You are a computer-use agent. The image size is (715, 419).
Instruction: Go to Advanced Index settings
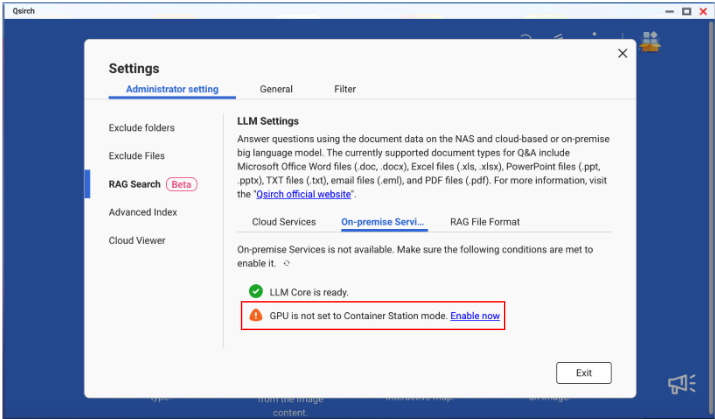[x=143, y=212]
